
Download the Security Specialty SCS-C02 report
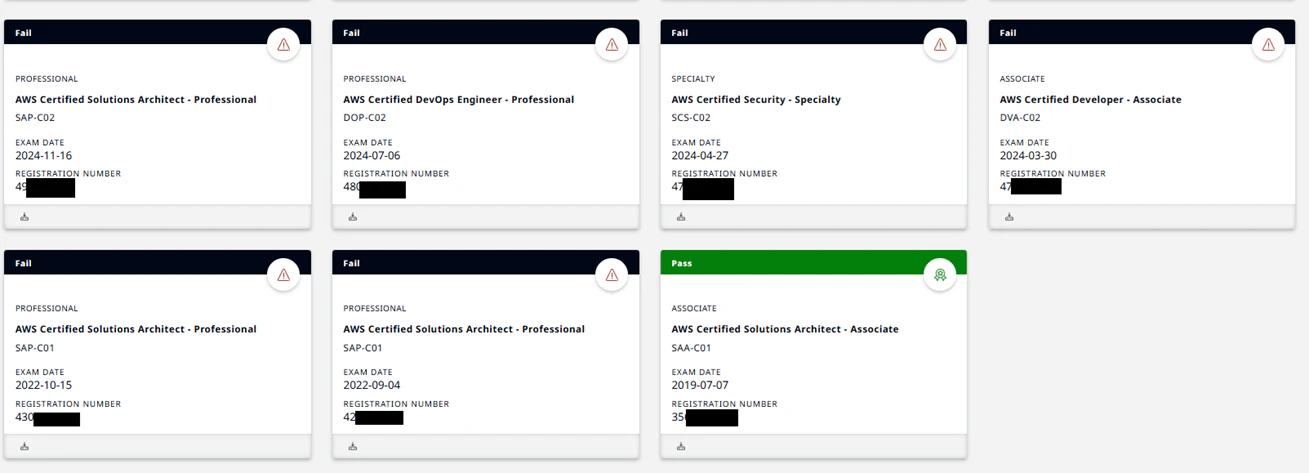click(x=681, y=217)
